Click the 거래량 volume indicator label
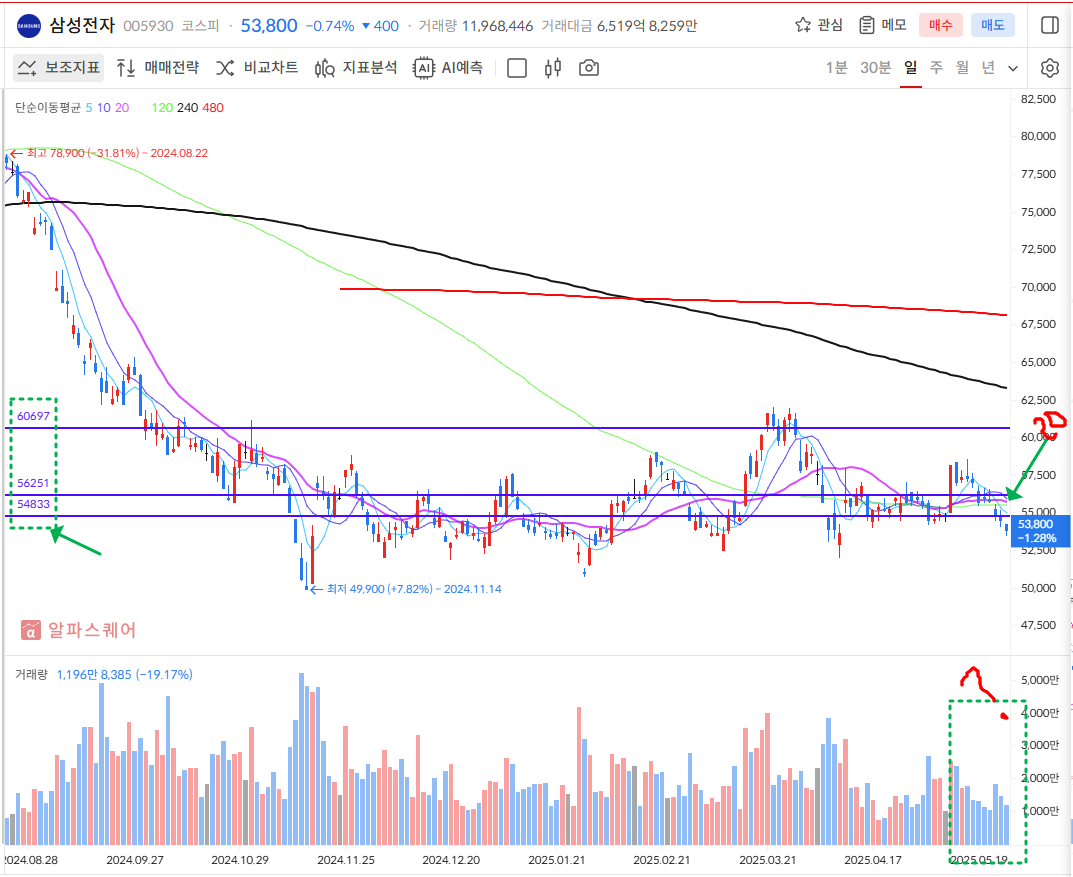The height and width of the screenshot is (877, 1073). click(31, 675)
